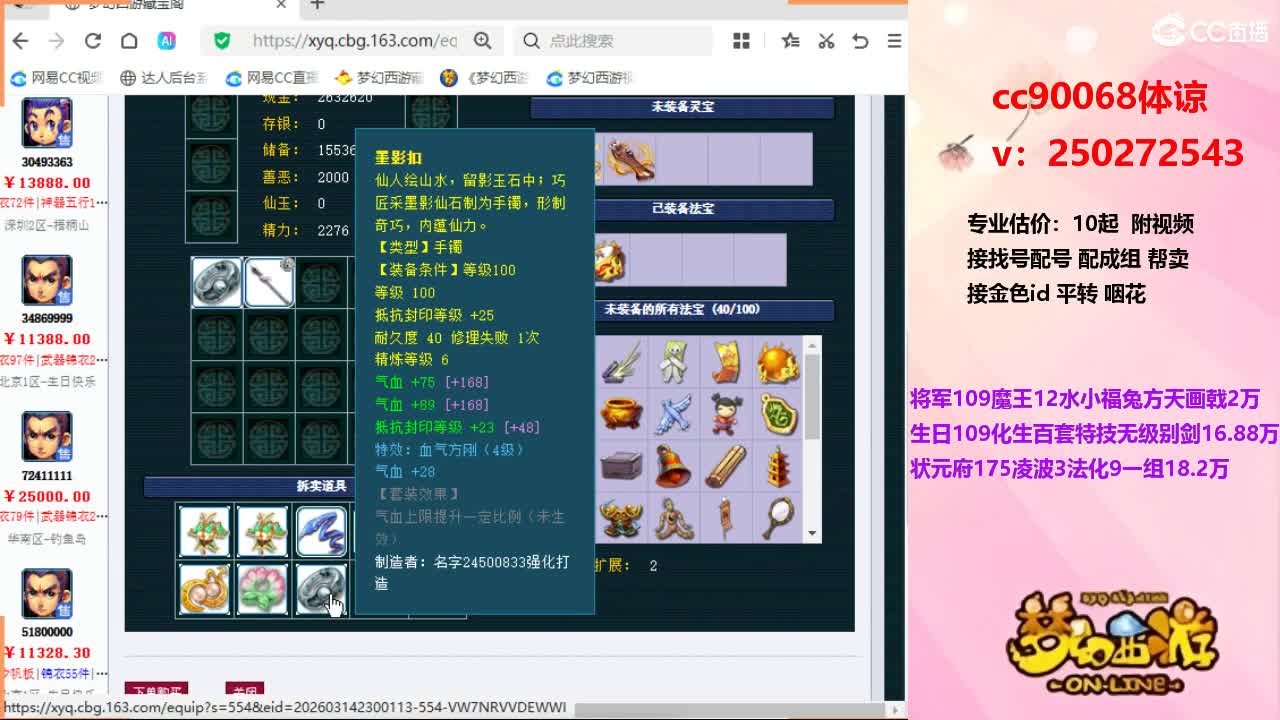The image size is (1280, 720).
Task: Open the 网易CC直播 bookmark
Action: [x=272, y=78]
